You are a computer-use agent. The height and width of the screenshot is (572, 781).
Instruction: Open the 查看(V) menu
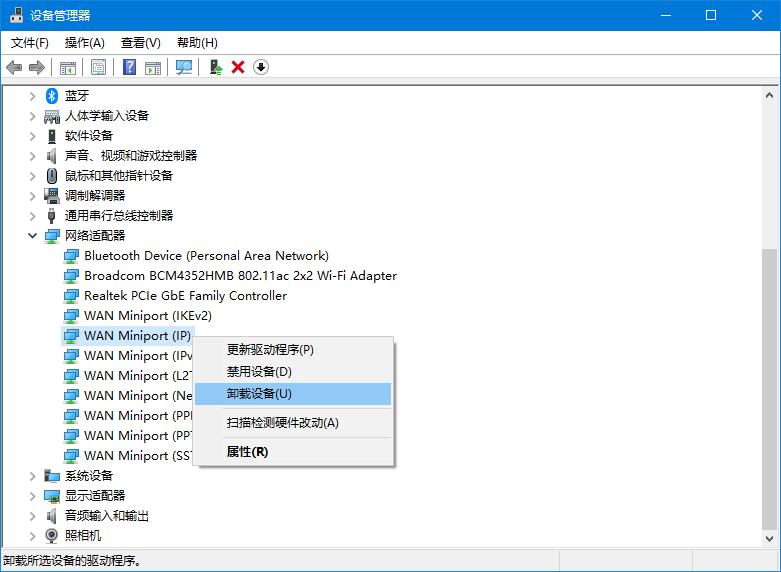coord(141,43)
